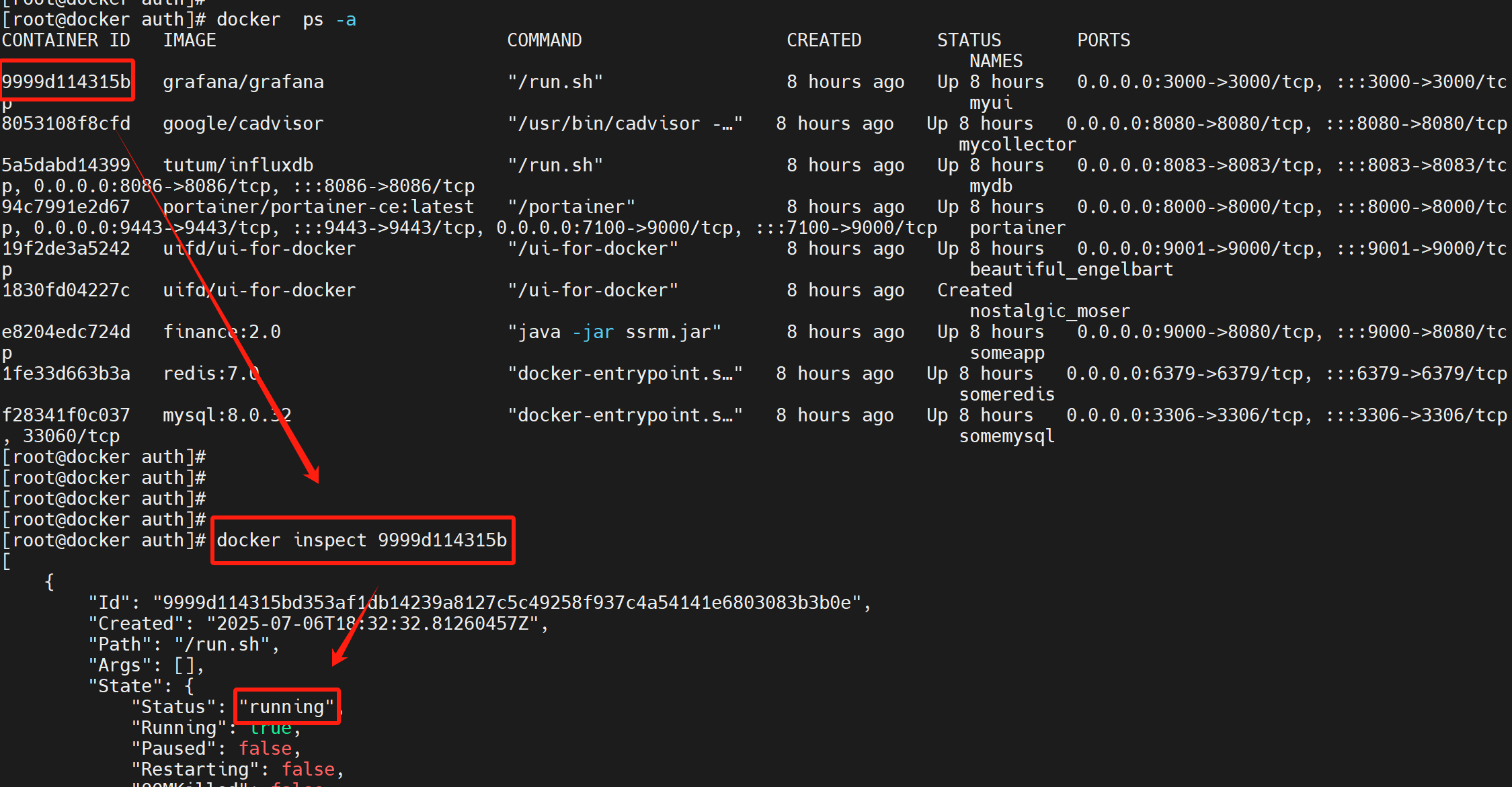Select container name someapp
The height and width of the screenshot is (787, 1512).
coord(1007,352)
